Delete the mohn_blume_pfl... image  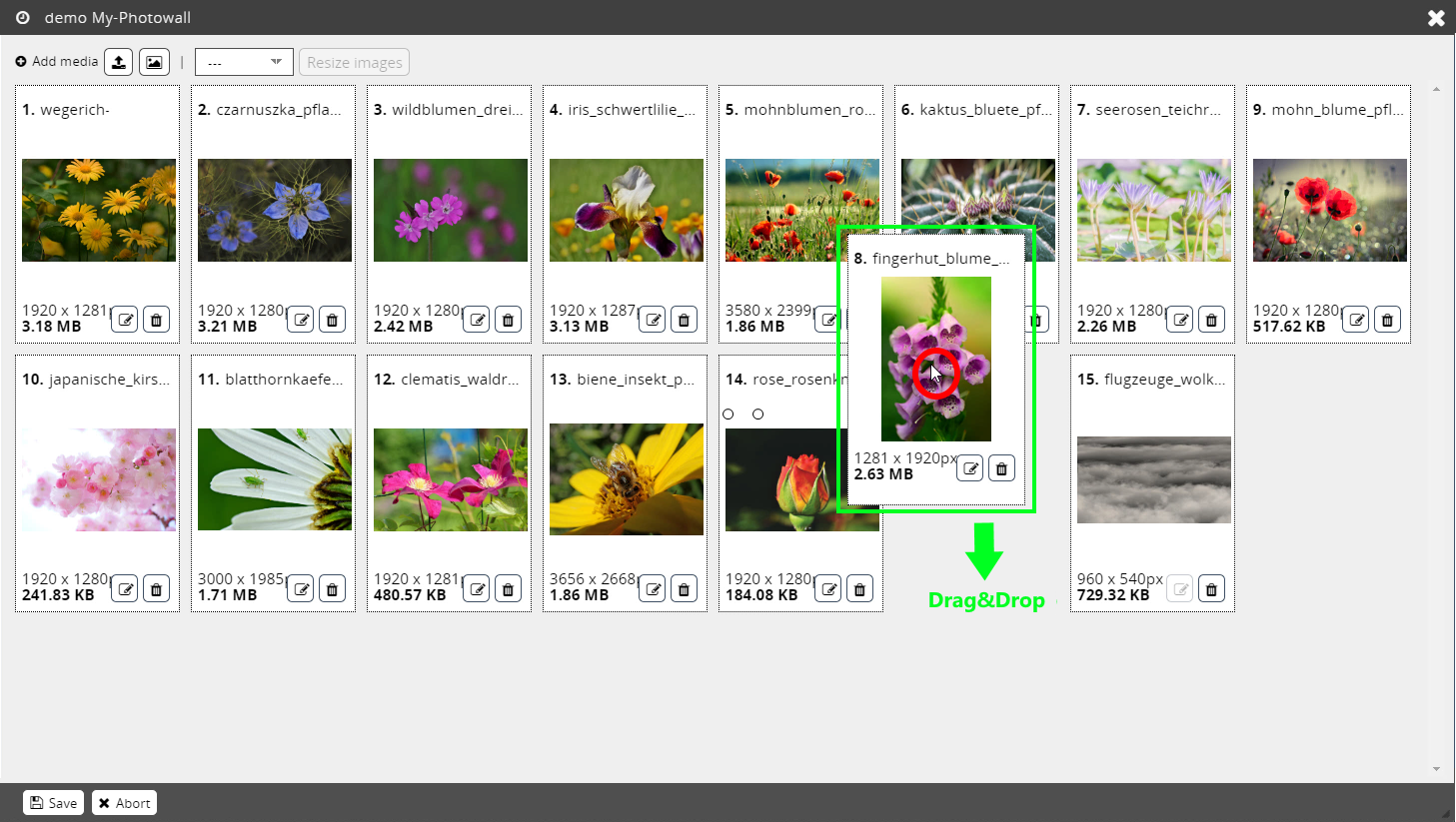point(1387,320)
